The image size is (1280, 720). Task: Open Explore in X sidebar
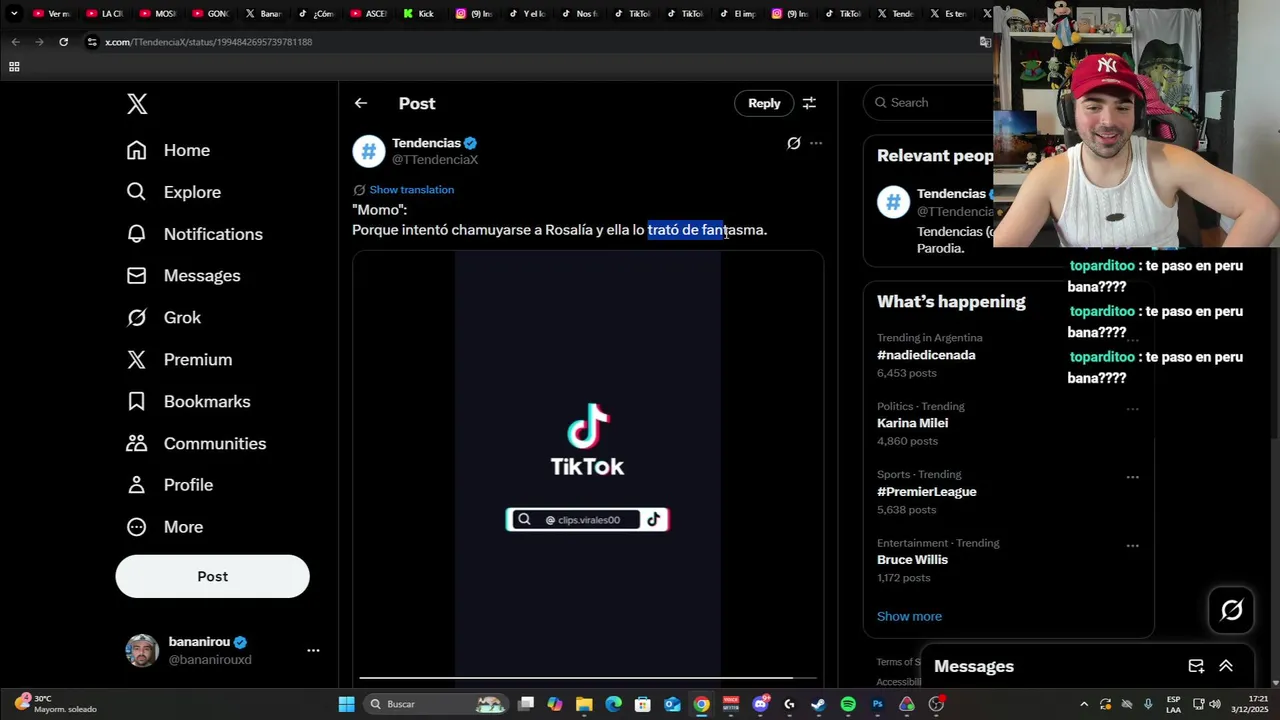173,192
